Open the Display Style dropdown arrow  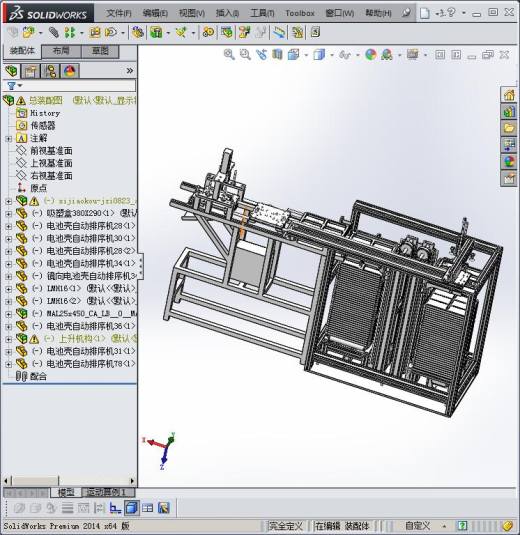click(x=332, y=55)
